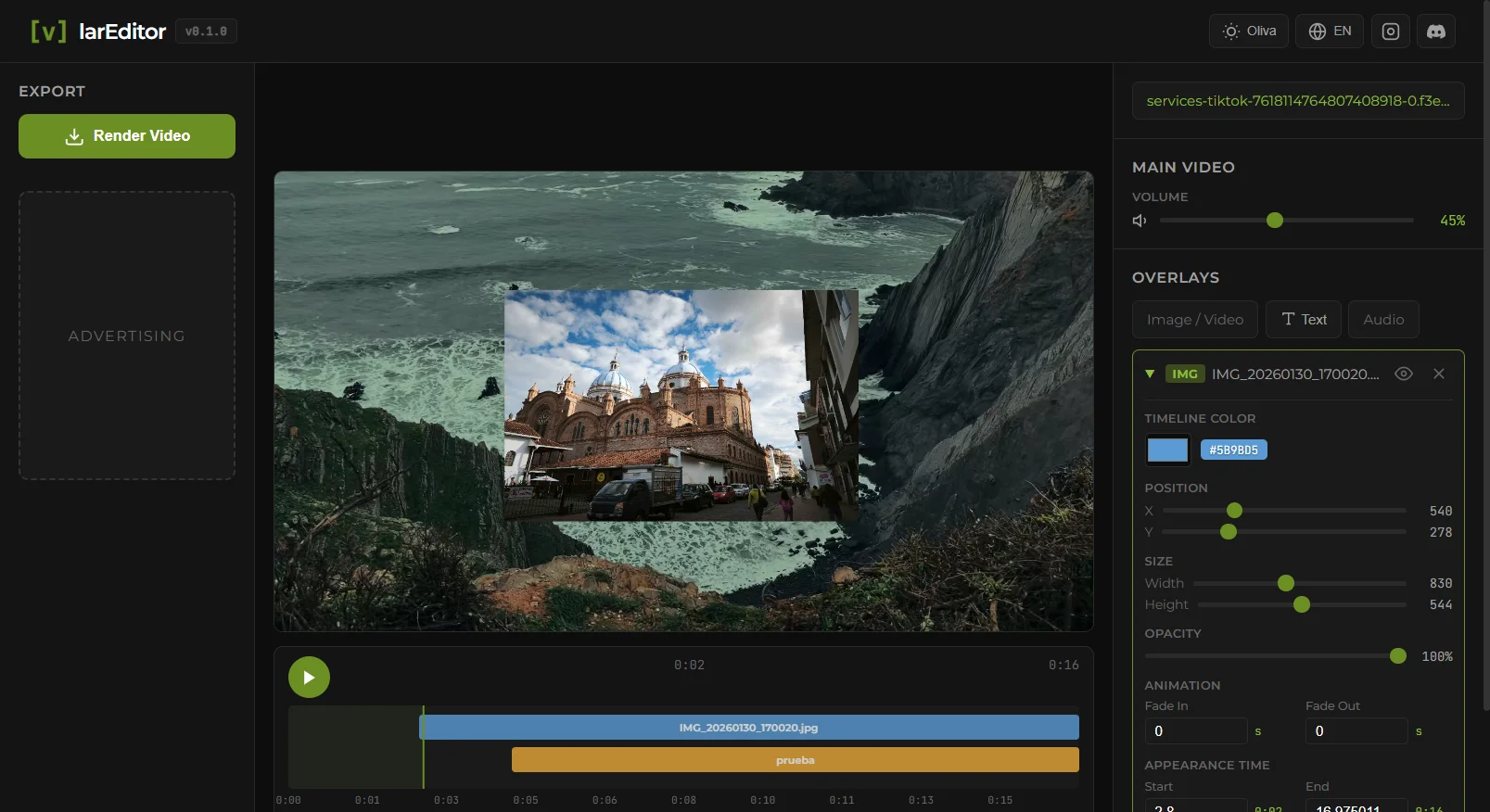Collapse the IMG_20260130 overlay panel
Screen dimensions: 1490x812
tap(1150, 374)
